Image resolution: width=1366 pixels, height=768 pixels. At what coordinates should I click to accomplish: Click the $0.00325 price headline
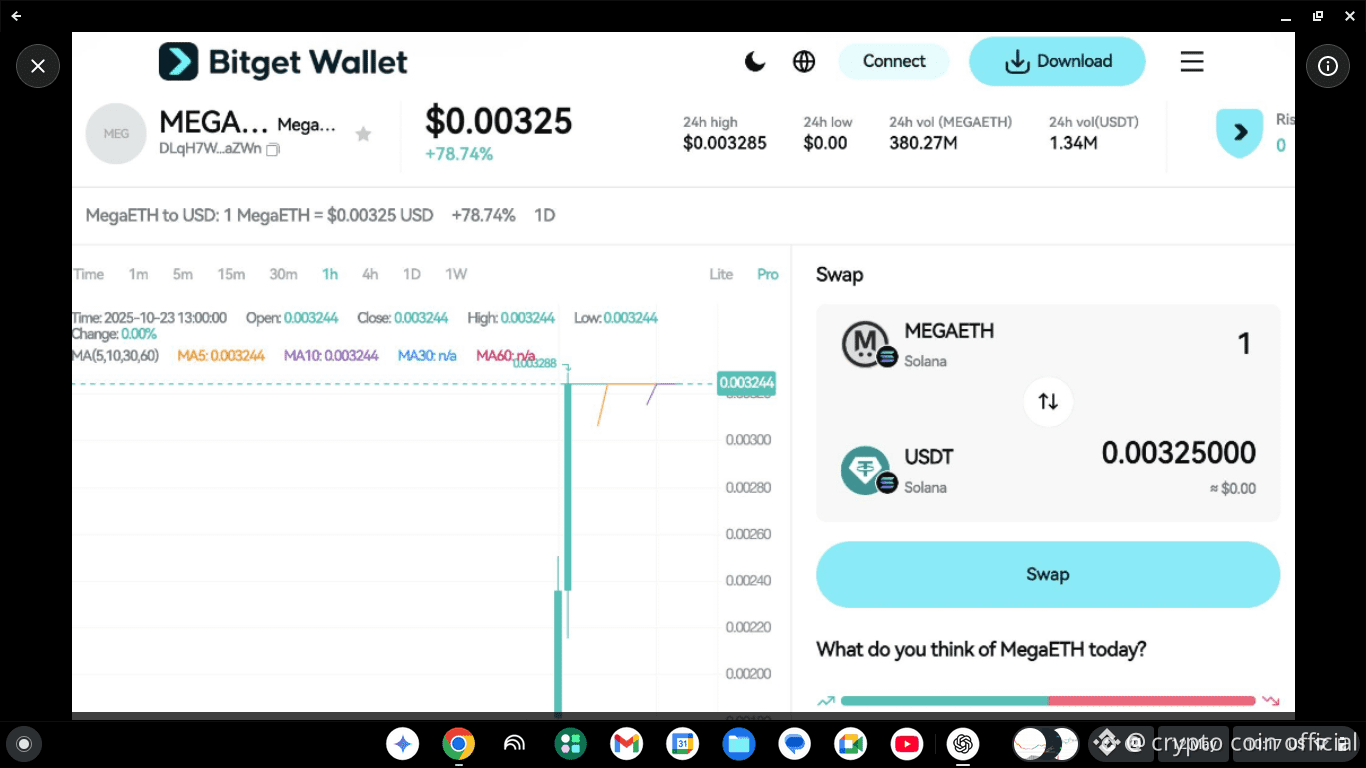coord(499,121)
